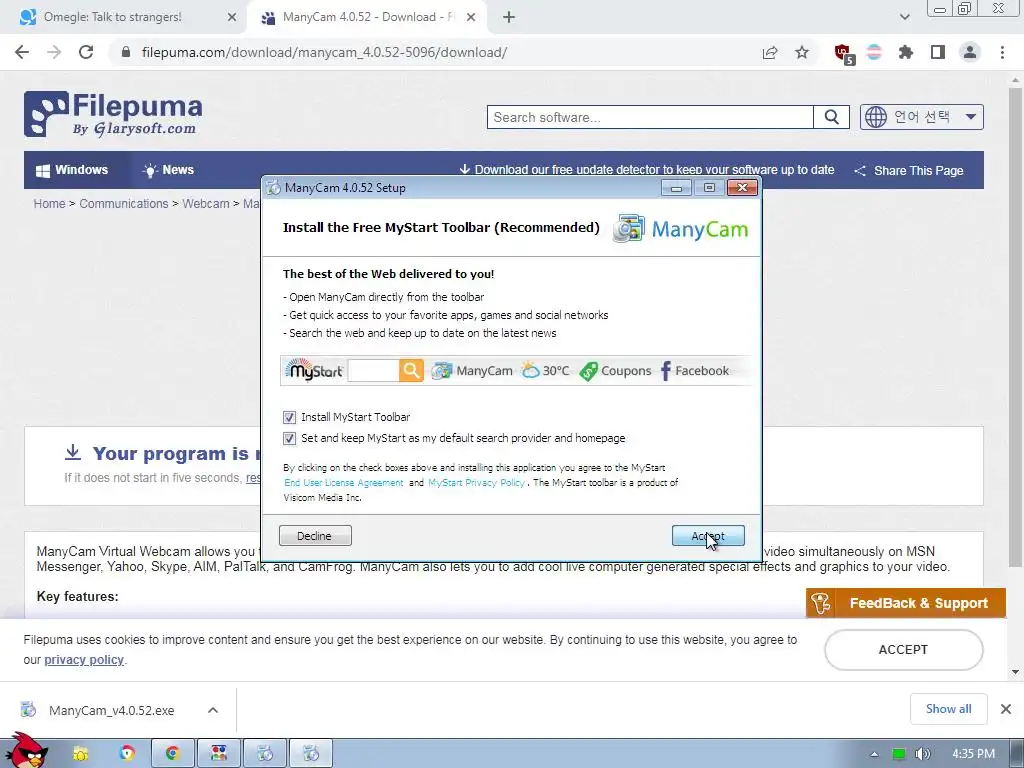
Task: Click the padlock site info icon
Action: coord(126,52)
